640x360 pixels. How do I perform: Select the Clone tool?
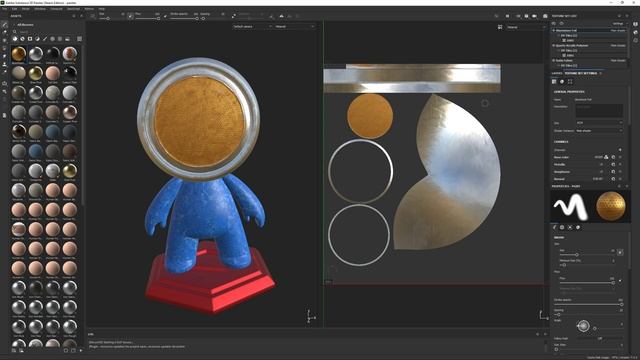click(x=4, y=64)
